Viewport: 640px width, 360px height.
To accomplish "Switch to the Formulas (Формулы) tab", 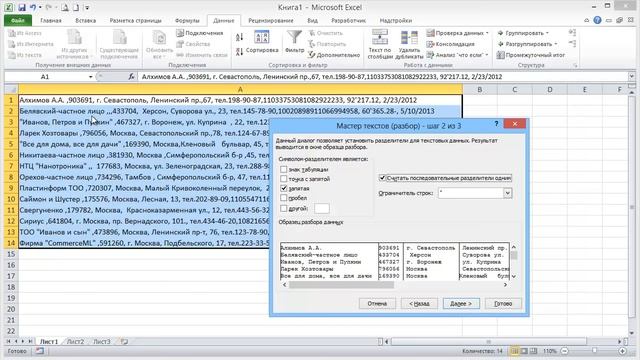I will point(187,20).
